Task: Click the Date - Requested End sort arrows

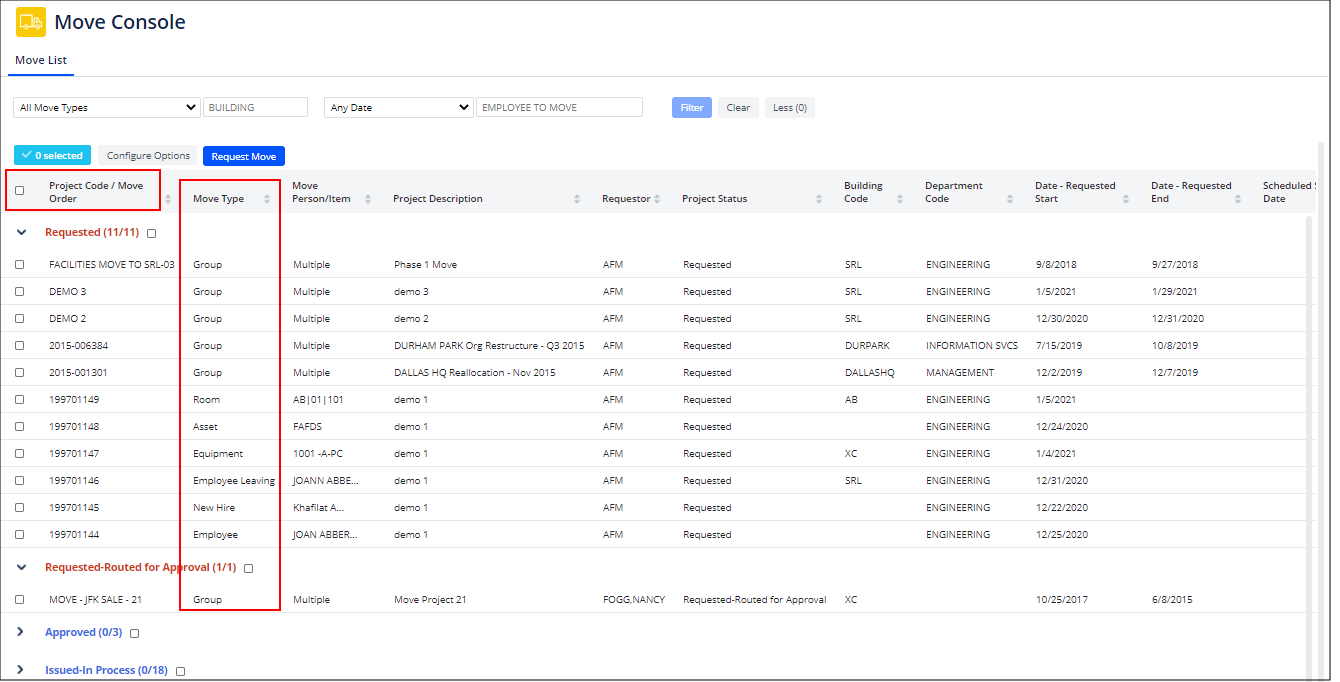Action: (1238, 199)
